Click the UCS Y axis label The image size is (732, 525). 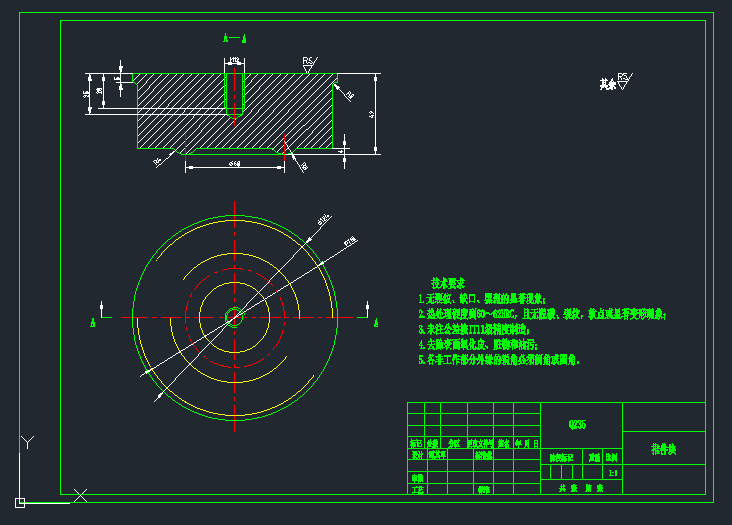(28, 442)
